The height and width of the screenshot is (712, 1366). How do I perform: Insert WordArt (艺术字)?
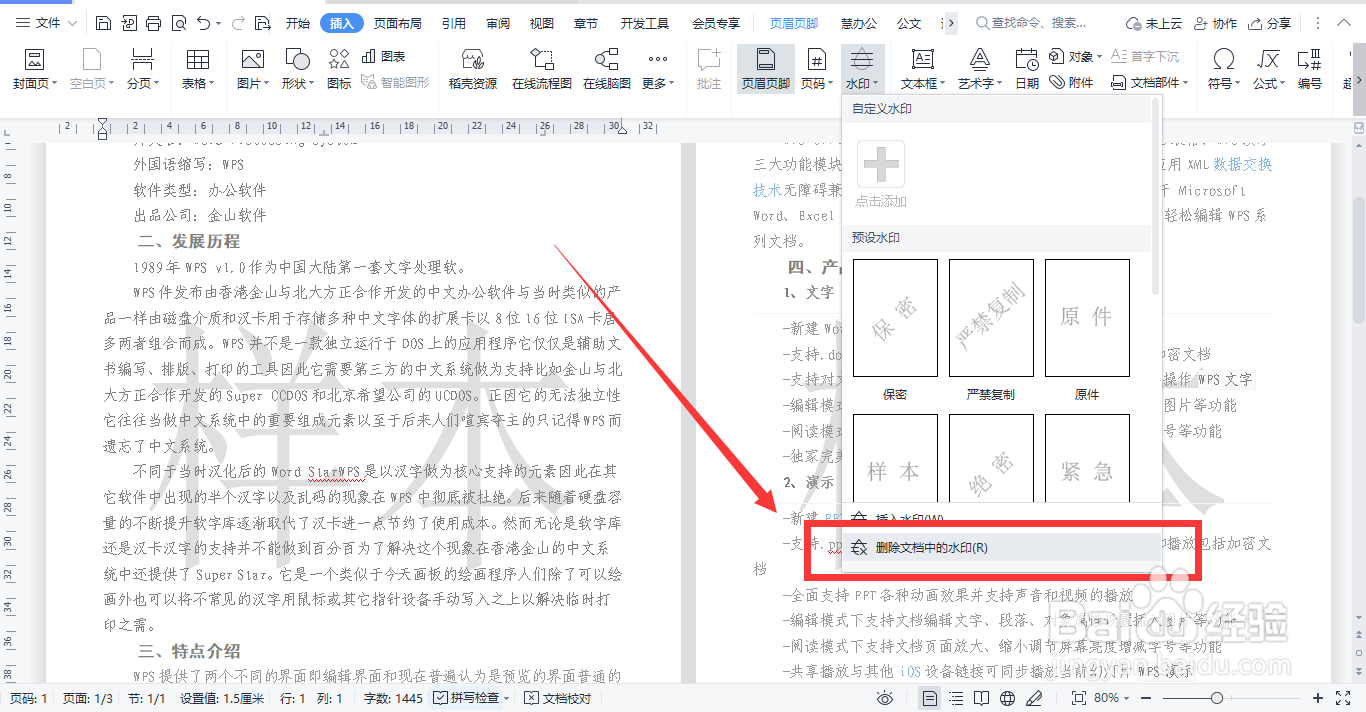click(980, 70)
